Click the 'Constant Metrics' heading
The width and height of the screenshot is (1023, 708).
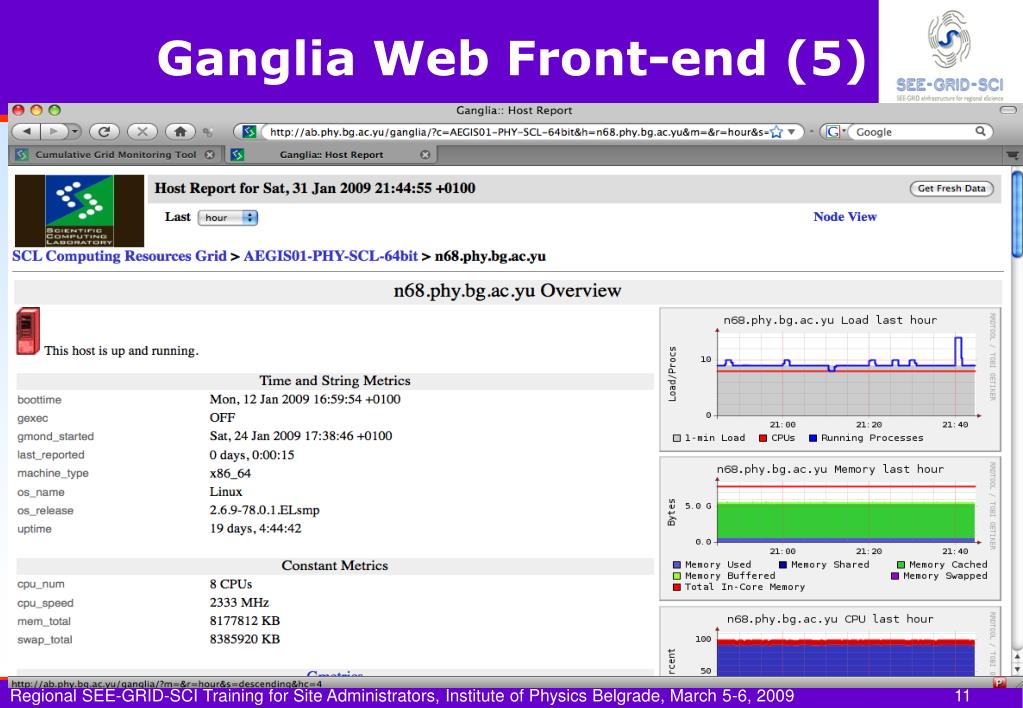tap(335, 566)
